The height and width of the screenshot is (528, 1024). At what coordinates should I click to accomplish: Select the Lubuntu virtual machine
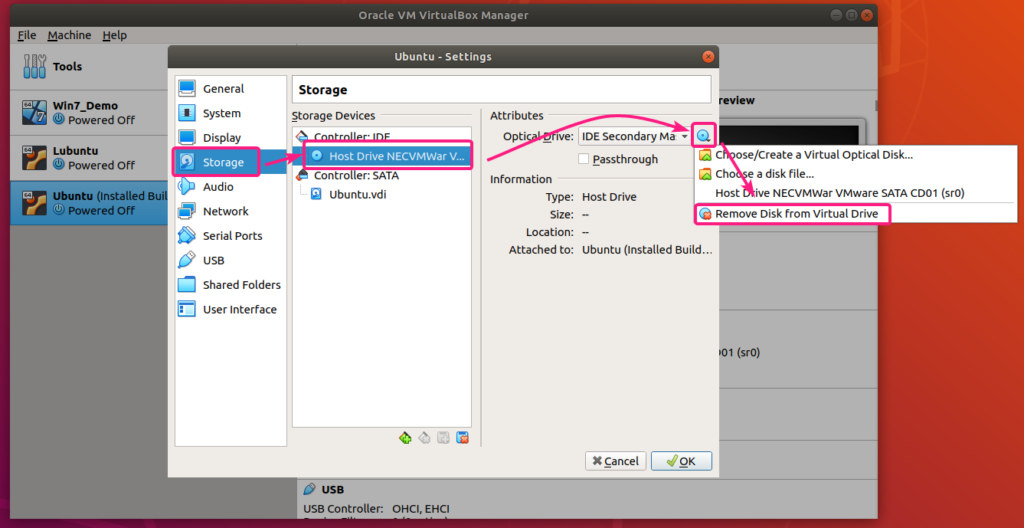point(88,158)
